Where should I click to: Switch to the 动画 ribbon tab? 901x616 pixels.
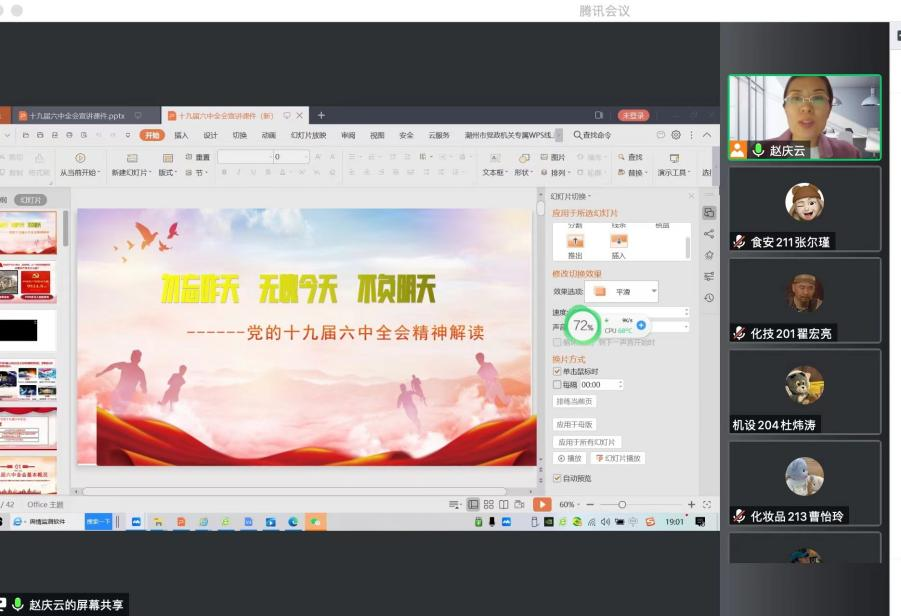[x=268, y=135]
